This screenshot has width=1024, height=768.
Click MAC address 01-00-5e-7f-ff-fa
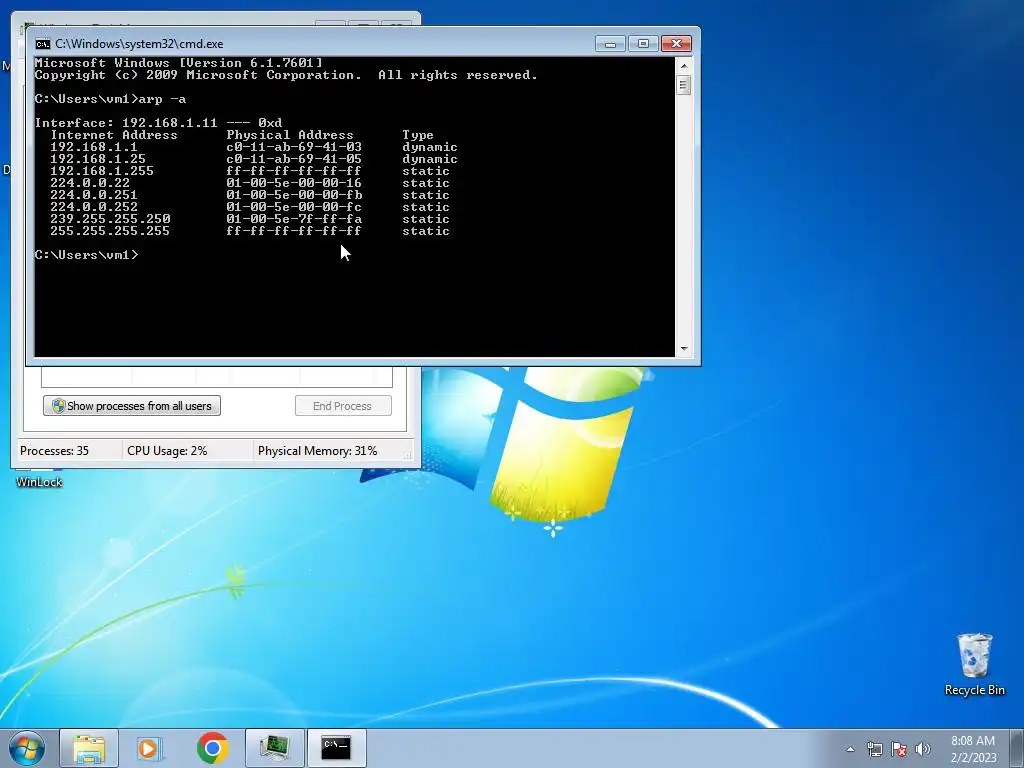coord(294,219)
